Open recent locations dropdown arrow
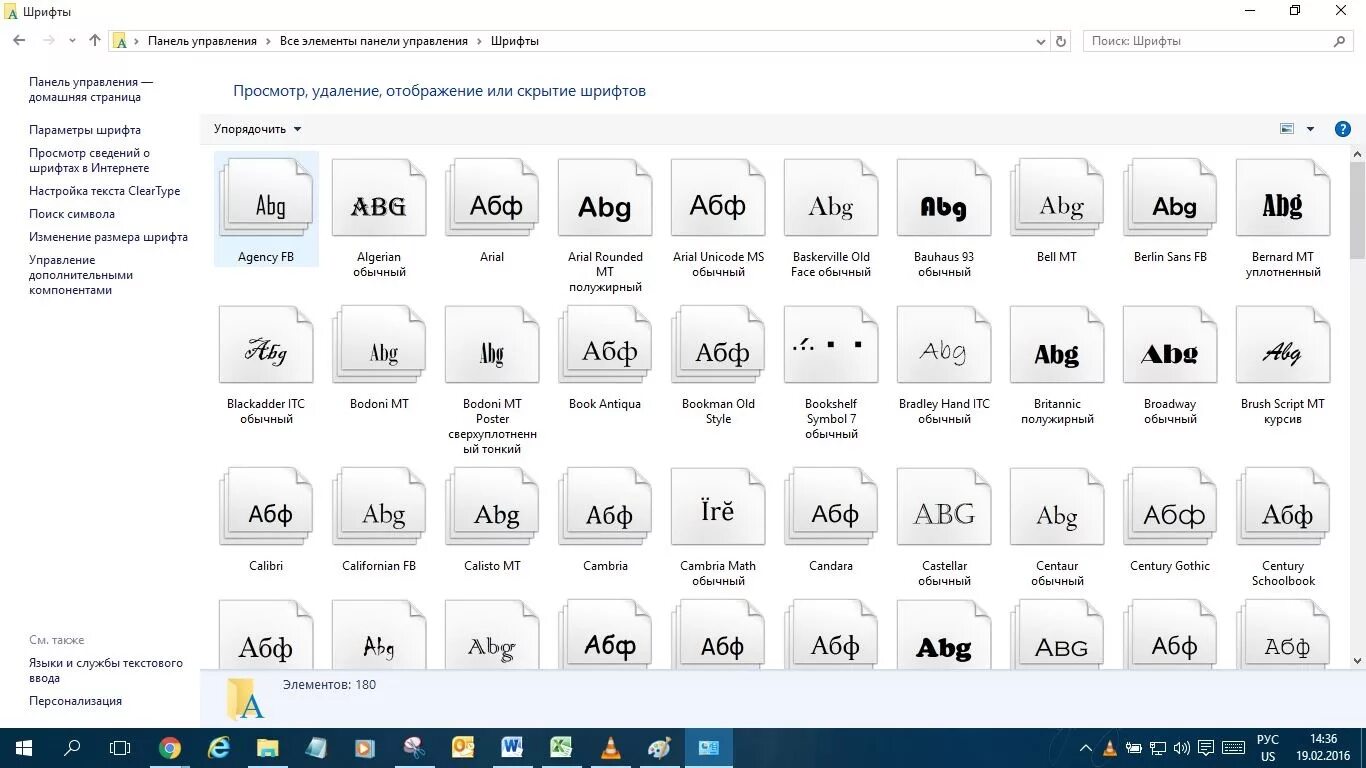 pos(72,41)
